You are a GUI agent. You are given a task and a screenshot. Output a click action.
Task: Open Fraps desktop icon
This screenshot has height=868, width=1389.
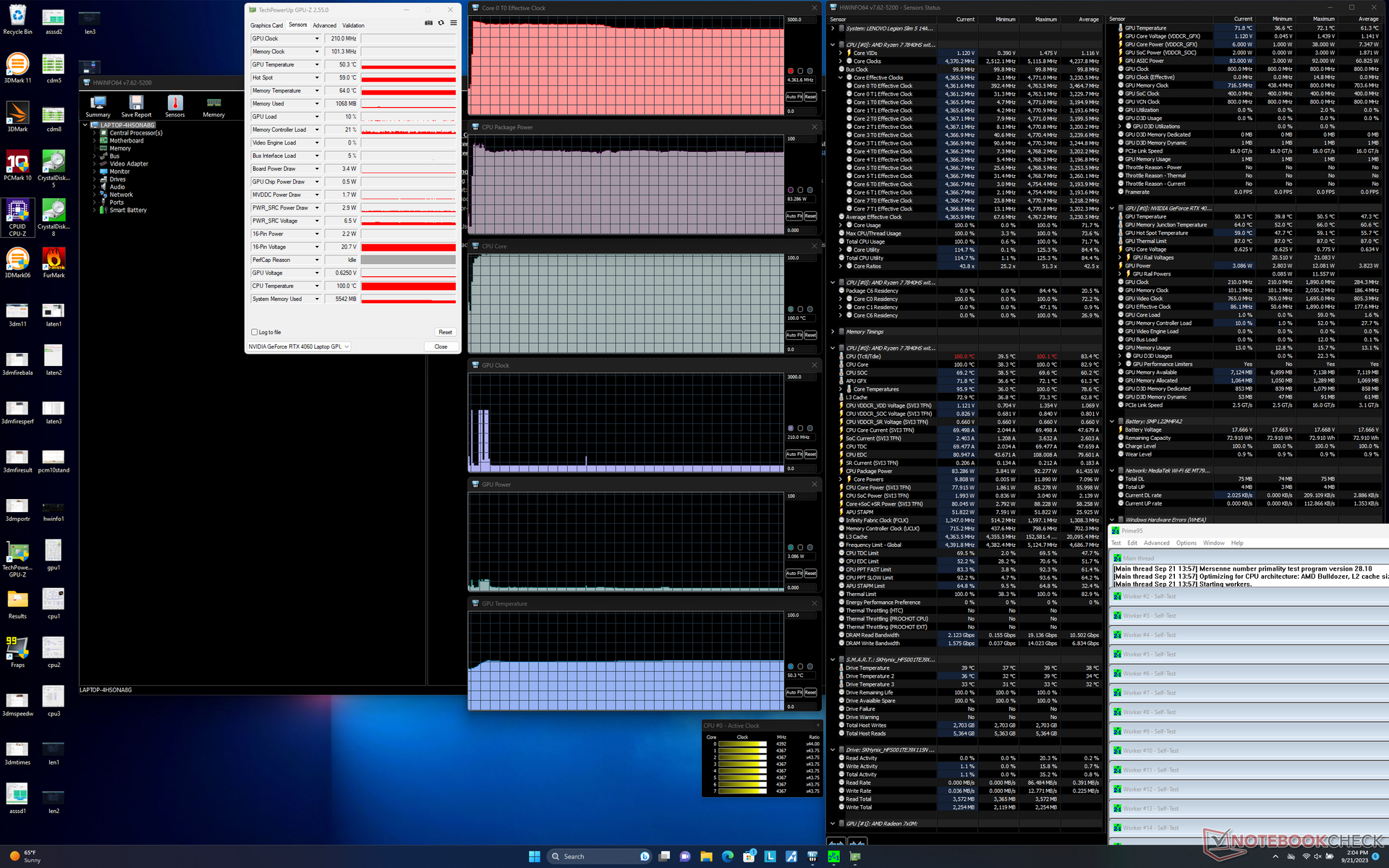[17, 652]
